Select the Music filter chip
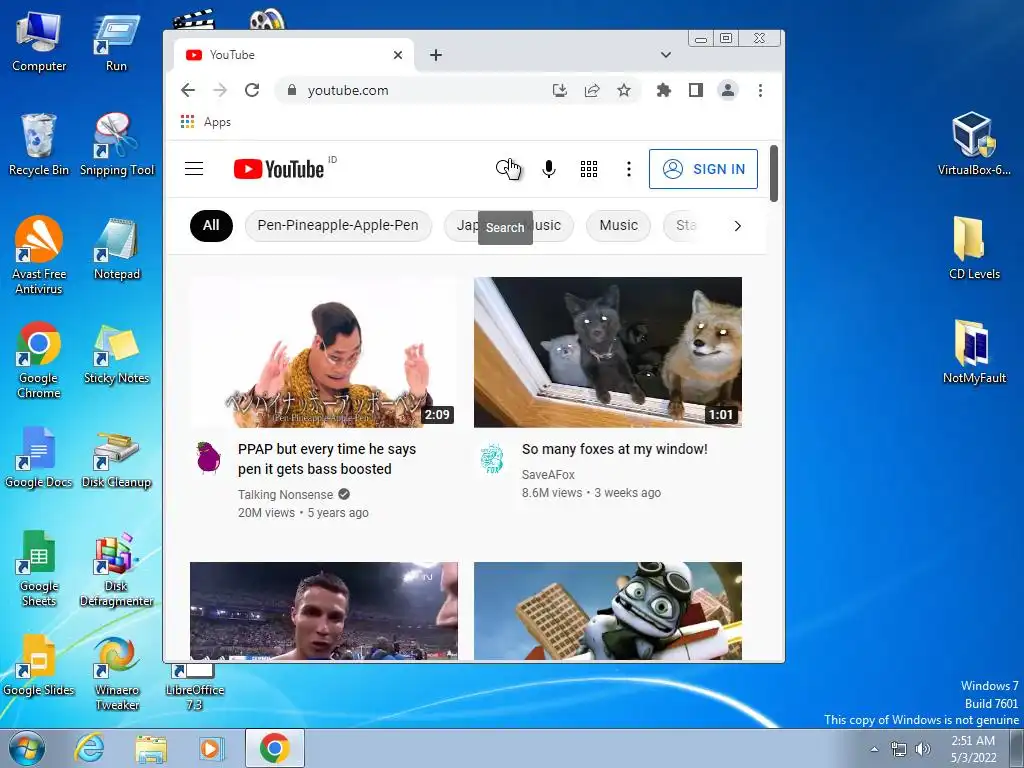Viewport: 1024px width, 768px height. 618,225
